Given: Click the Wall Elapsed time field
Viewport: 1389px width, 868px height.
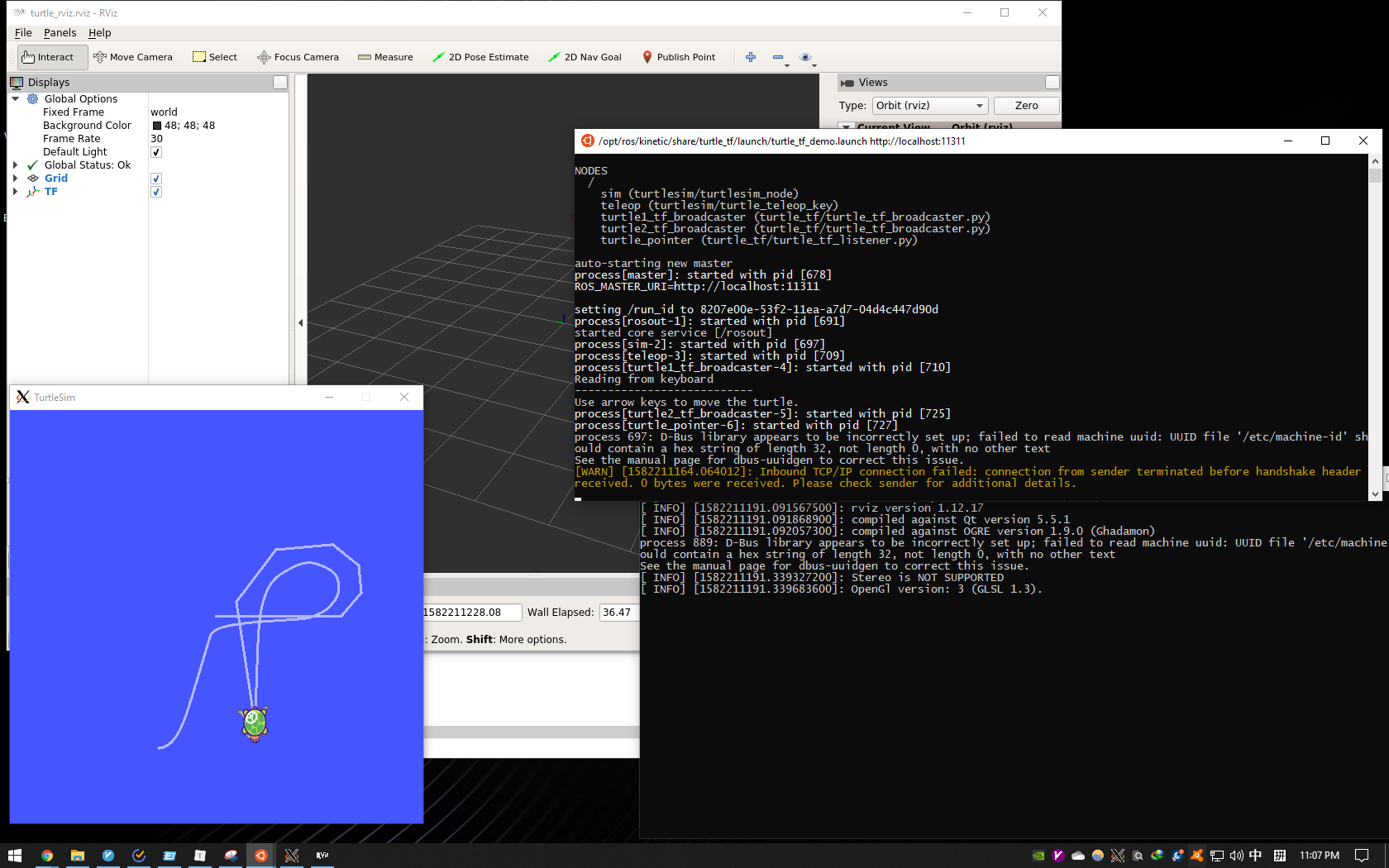Looking at the screenshot, I should pyautogui.click(x=618, y=613).
